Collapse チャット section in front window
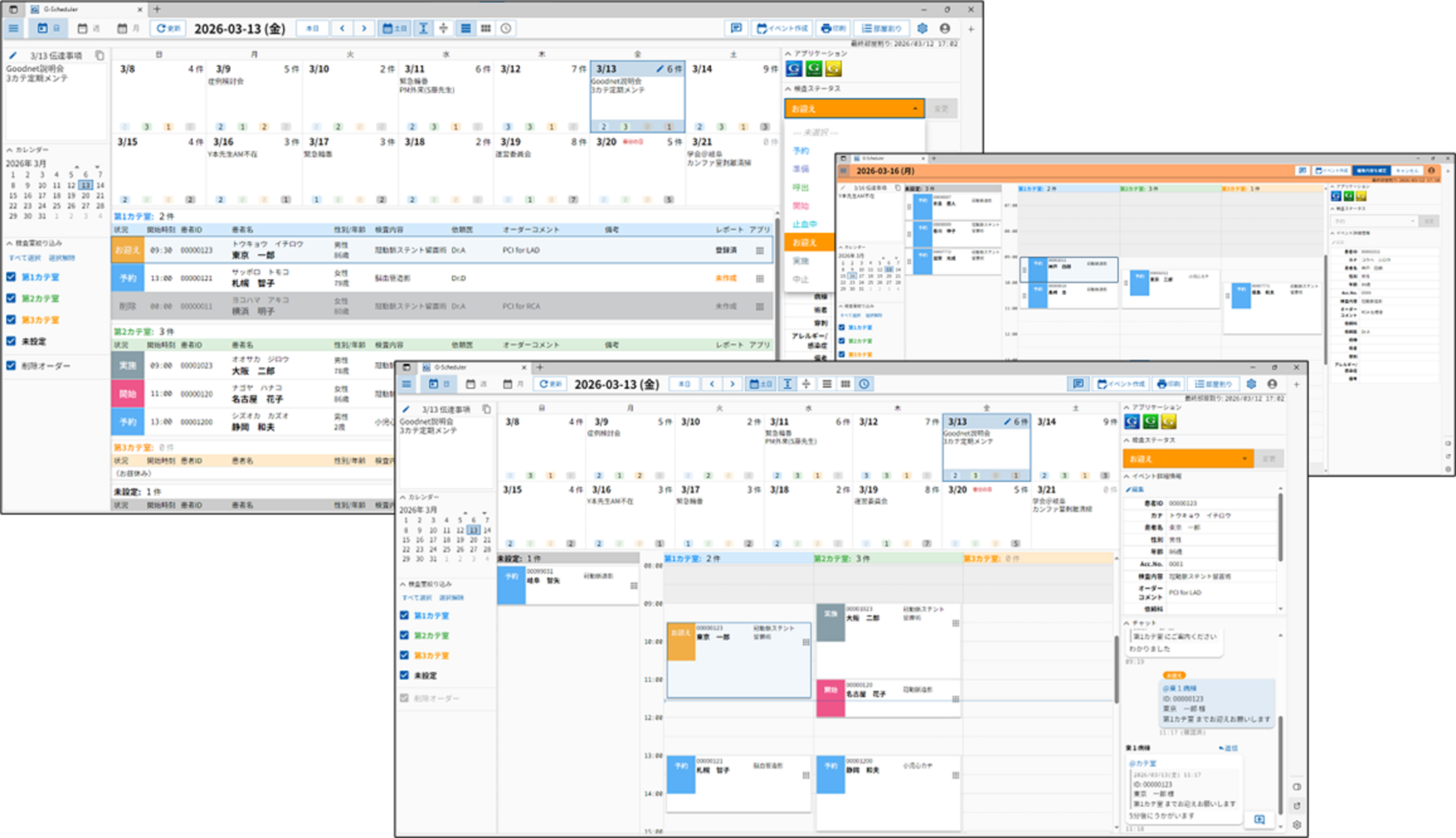The image size is (1456, 838). click(x=1127, y=623)
